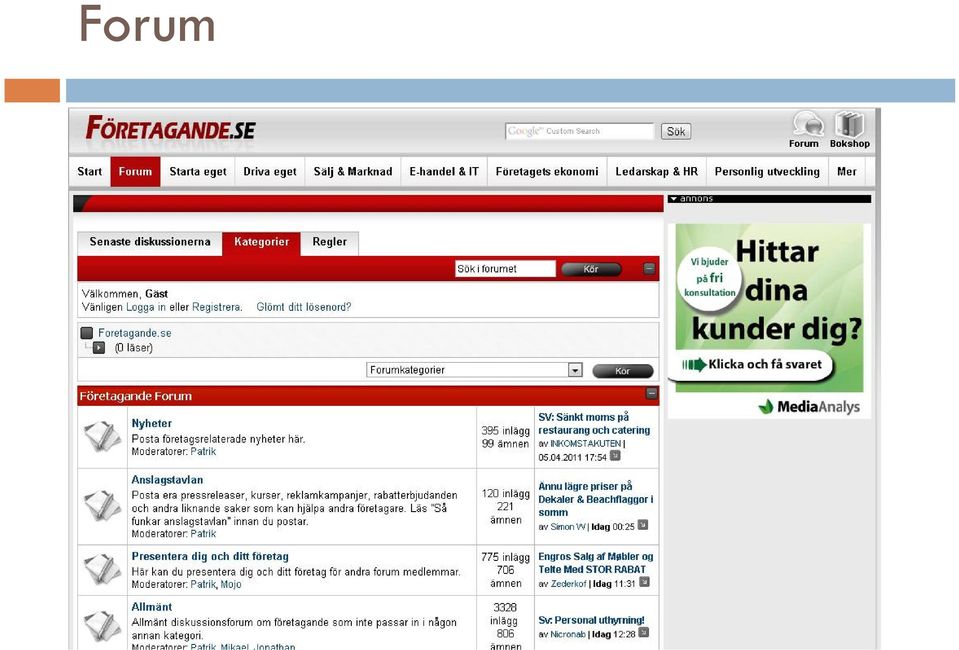Click the Sök button next to Google search

(x=676, y=131)
